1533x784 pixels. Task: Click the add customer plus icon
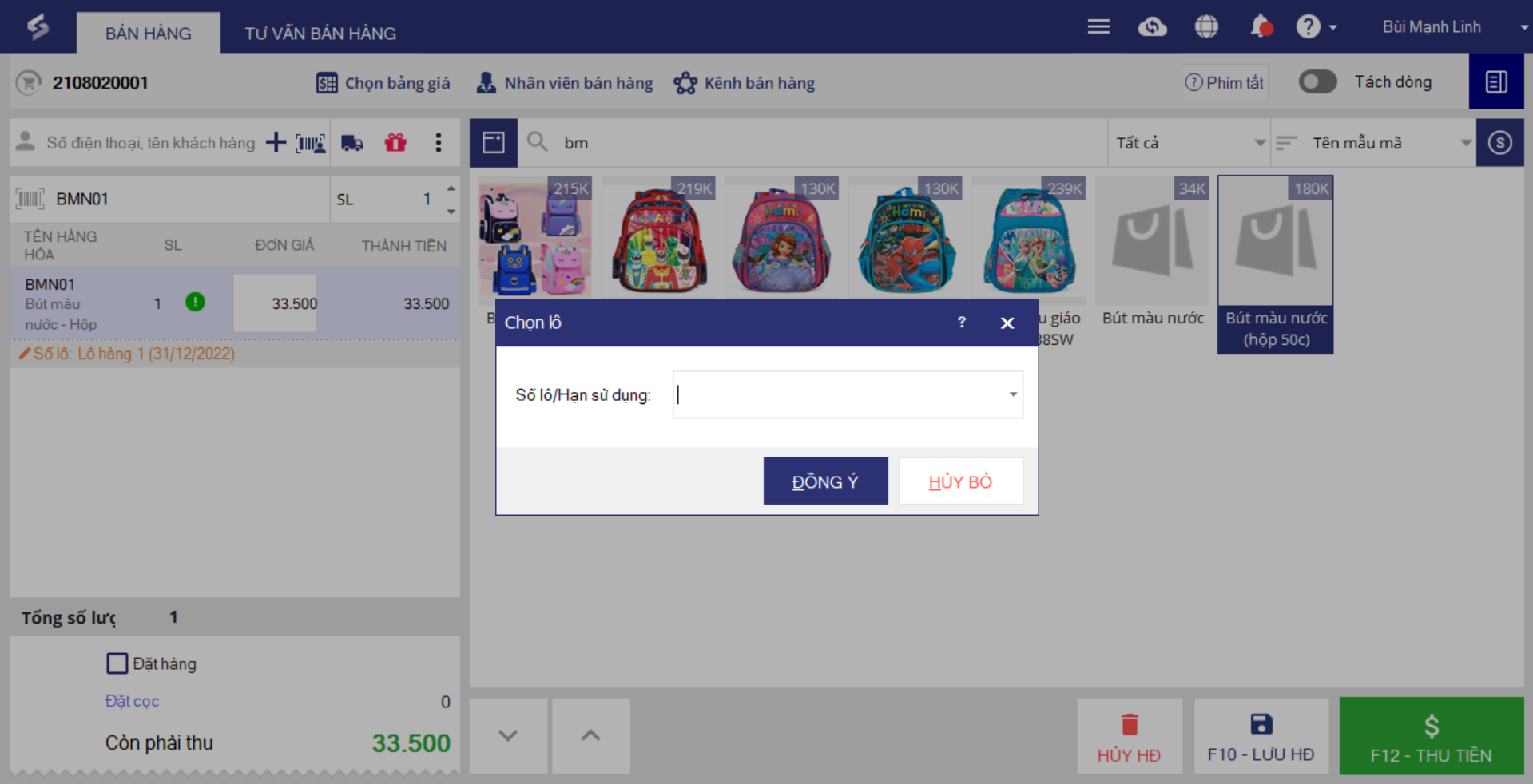(x=276, y=143)
